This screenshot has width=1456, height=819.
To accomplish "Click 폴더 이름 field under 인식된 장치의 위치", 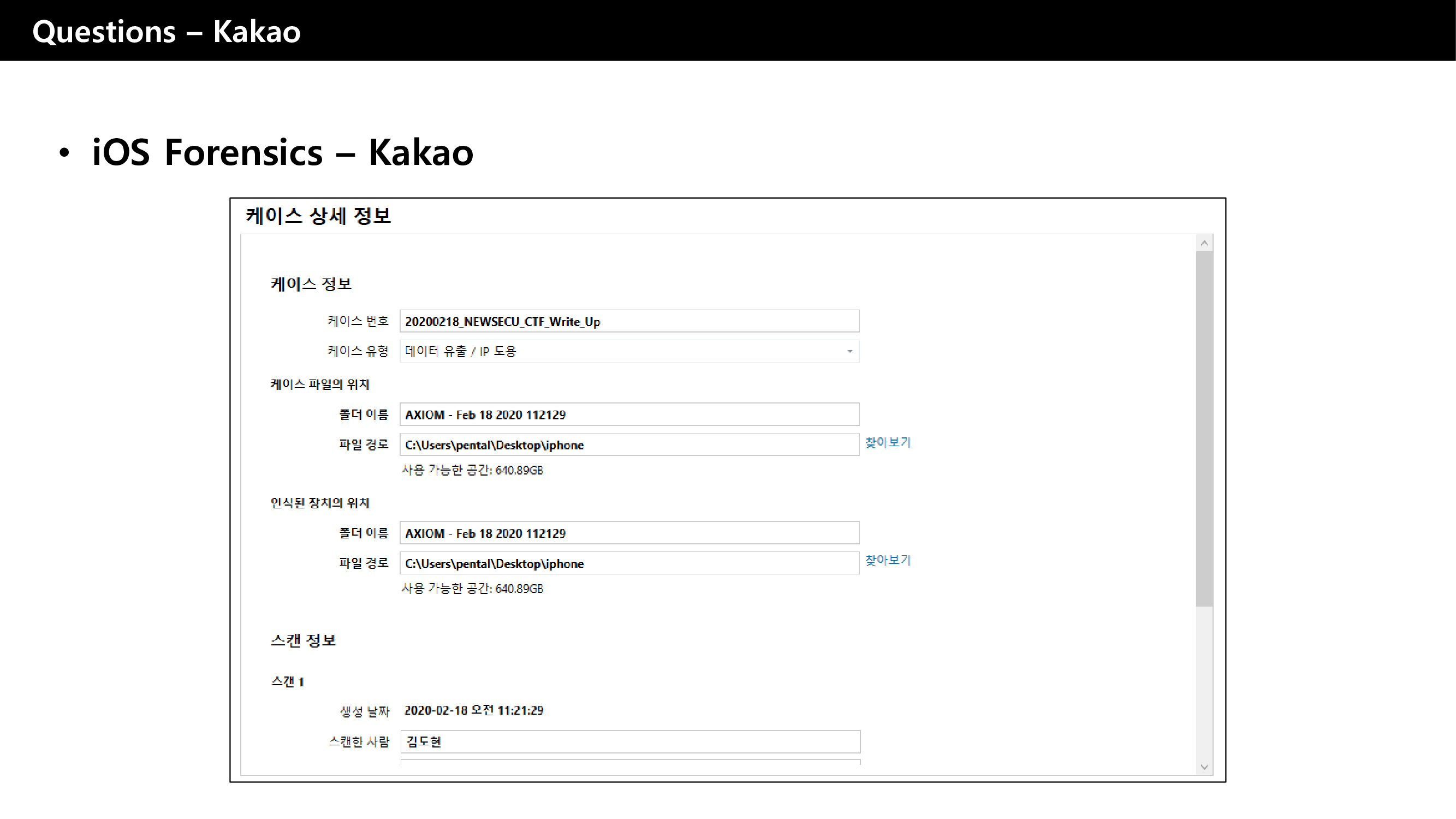I will 629,533.
